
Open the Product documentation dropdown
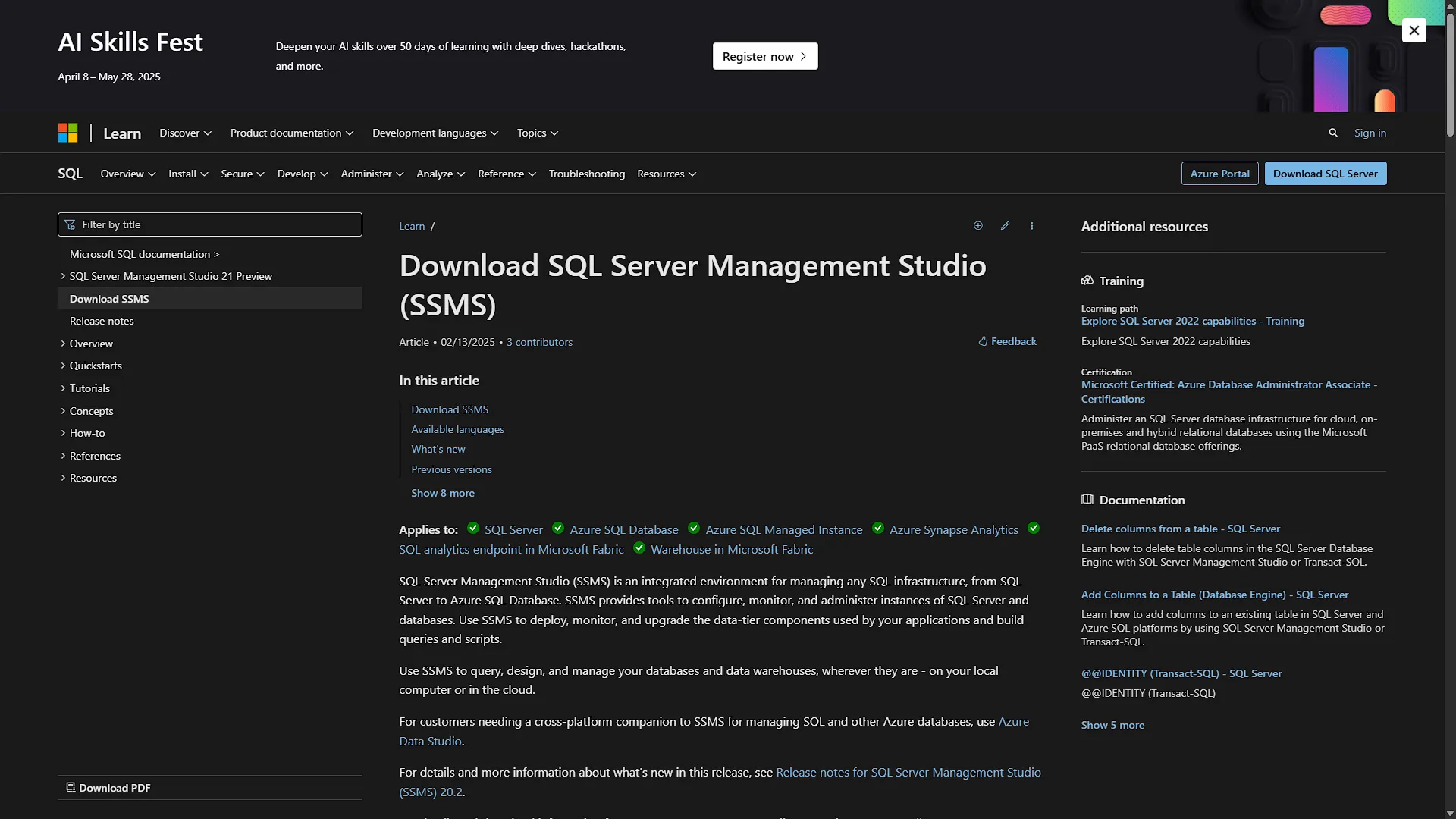click(x=292, y=133)
